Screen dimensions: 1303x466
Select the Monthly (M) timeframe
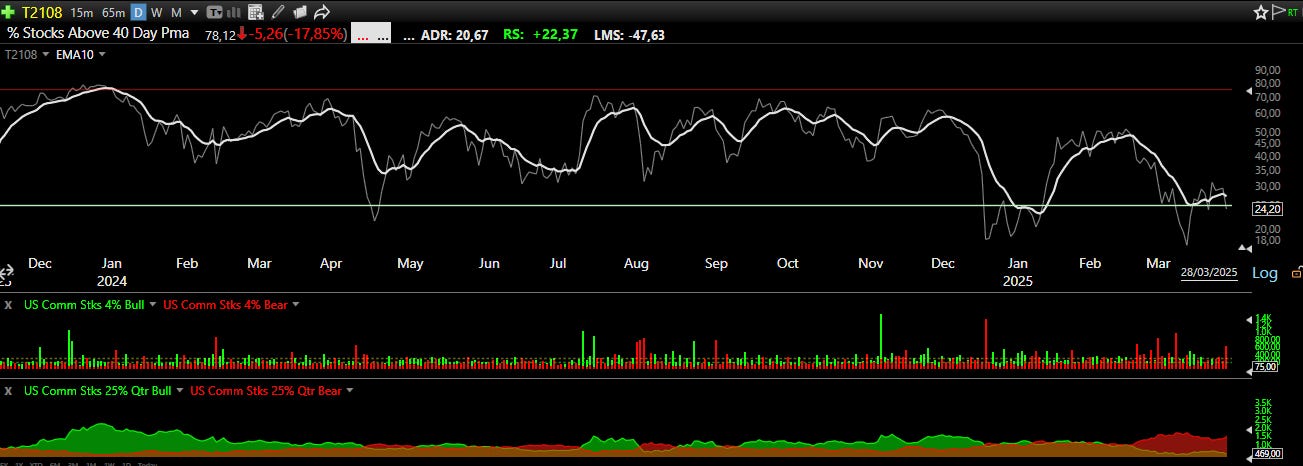[x=176, y=13]
